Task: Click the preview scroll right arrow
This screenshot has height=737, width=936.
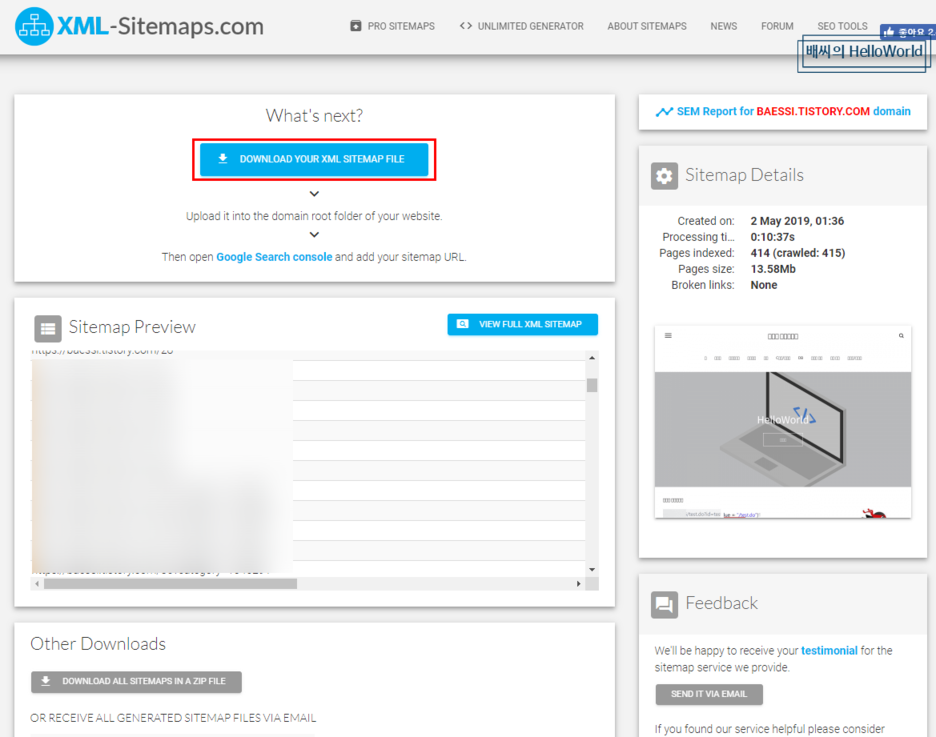Action: point(578,584)
